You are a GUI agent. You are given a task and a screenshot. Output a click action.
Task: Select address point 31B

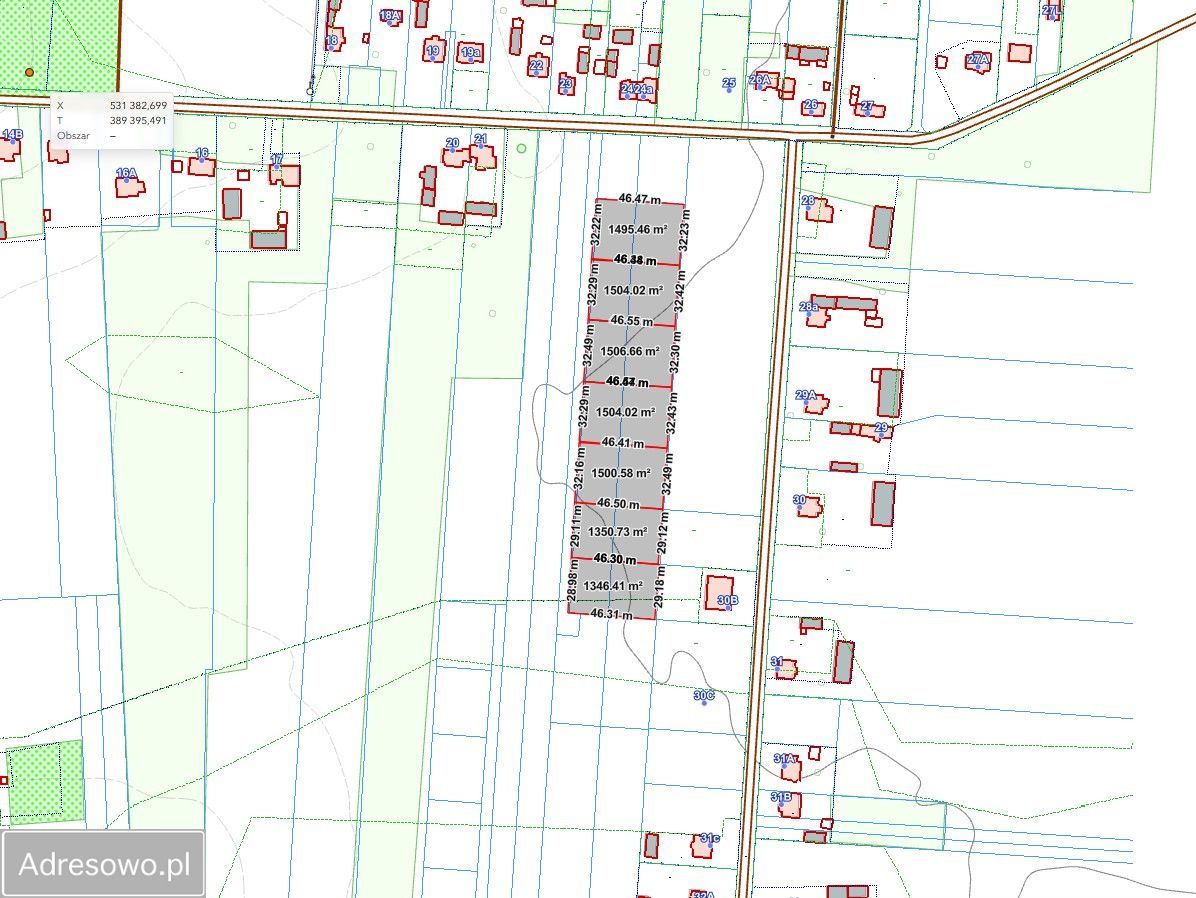781,799
